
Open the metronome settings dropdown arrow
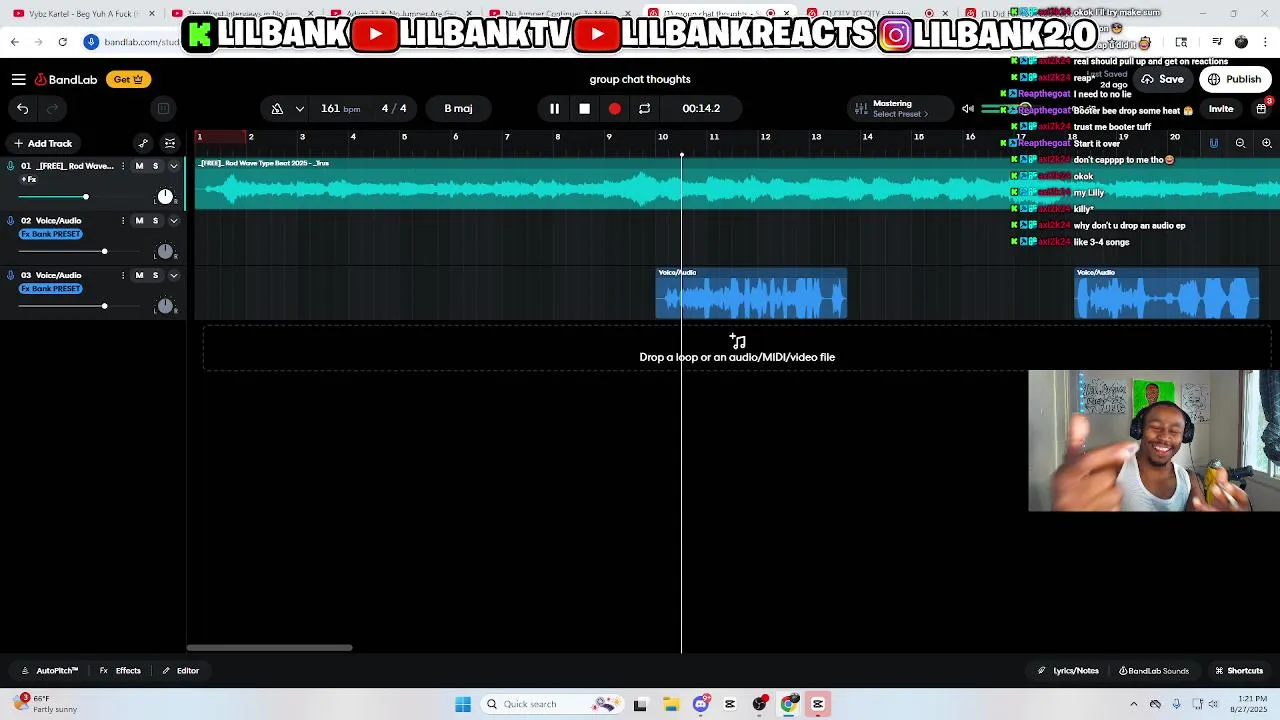point(299,108)
